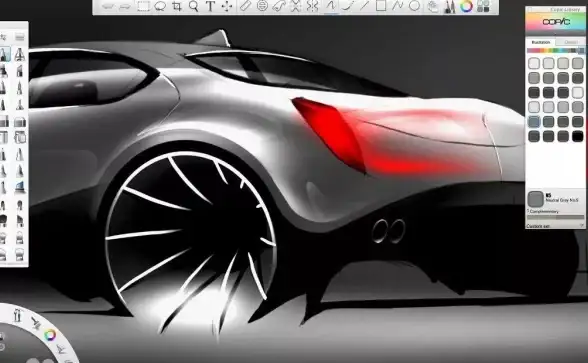Select the Rectangular Selection tool

pos(143,6)
